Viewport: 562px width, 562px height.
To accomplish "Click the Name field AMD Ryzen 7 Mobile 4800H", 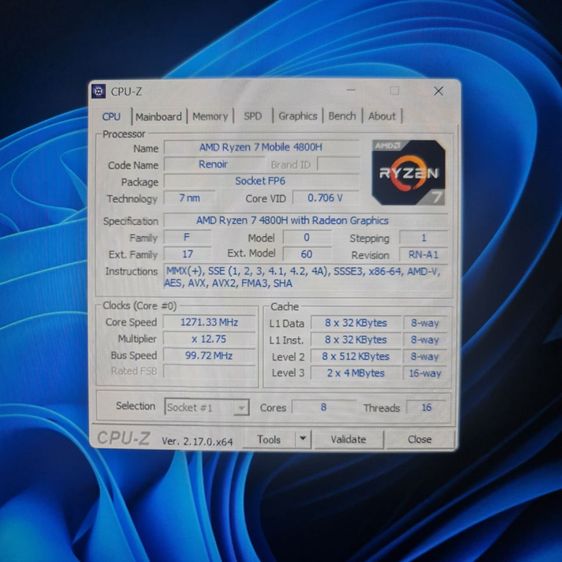I will coord(261,147).
